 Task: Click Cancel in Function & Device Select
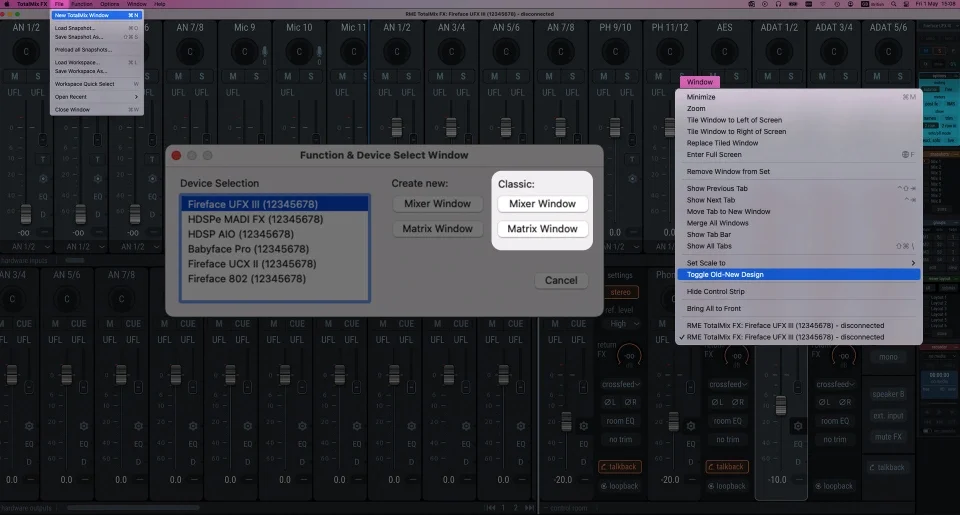[561, 280]
